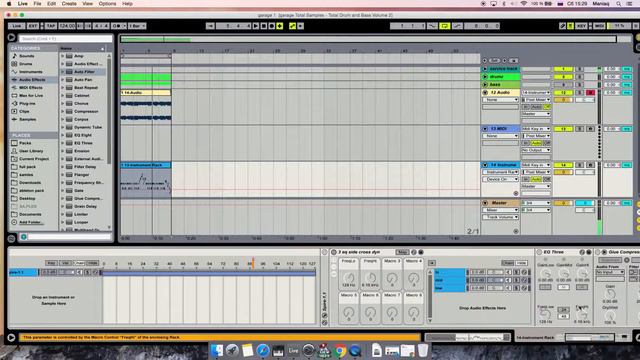
Task: Open the Options menu
Action: tap(107, 4)
